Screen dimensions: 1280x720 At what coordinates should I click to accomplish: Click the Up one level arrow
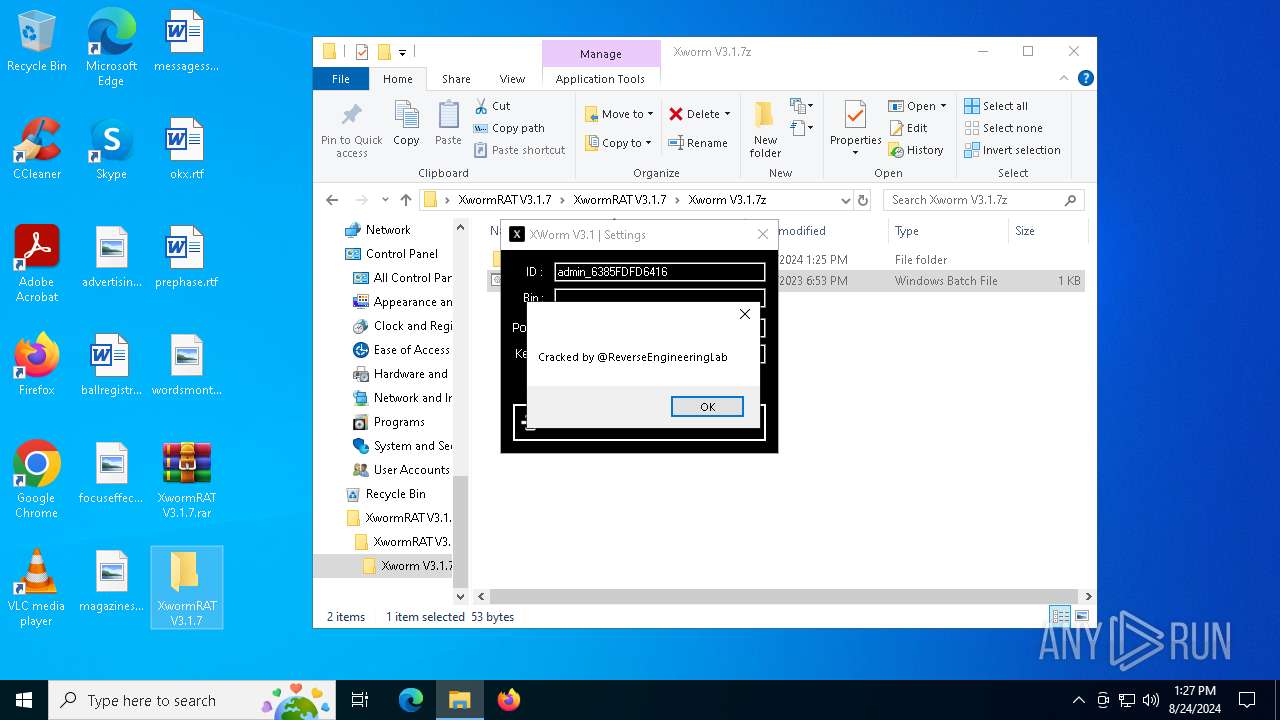pyautogui.click(x=405, y=200)
